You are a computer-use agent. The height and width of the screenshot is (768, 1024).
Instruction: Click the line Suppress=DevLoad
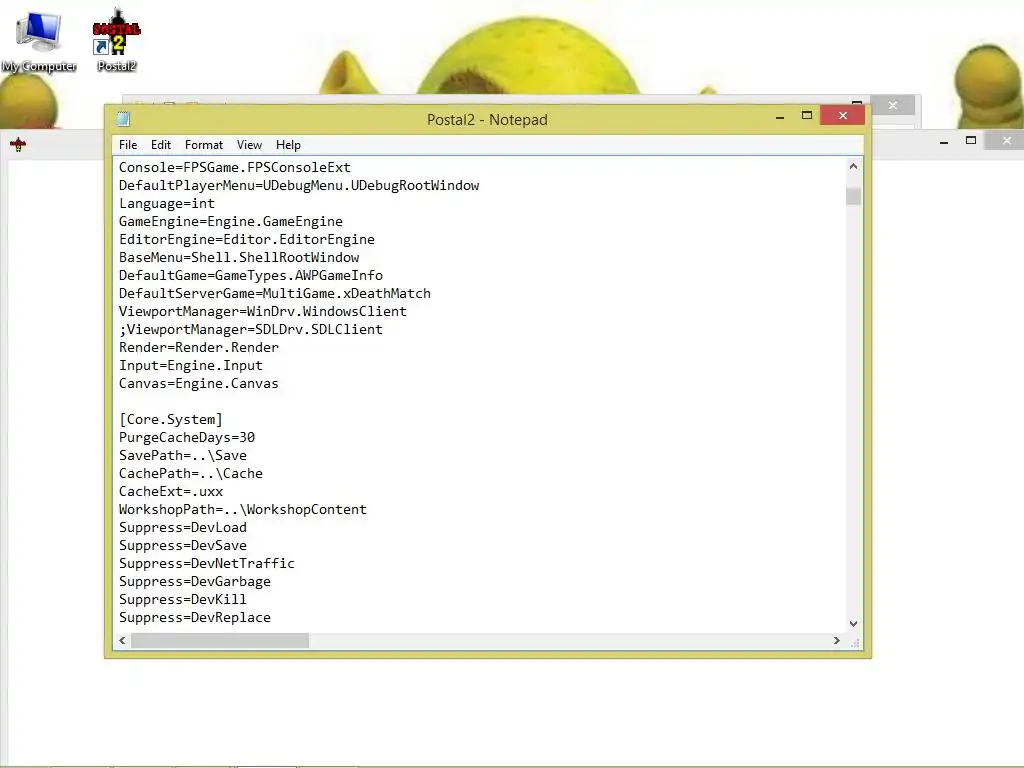point(182,527)
